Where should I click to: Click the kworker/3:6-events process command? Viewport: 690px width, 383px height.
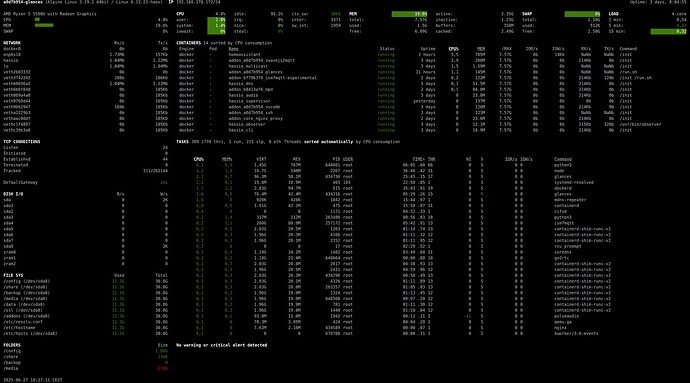click(x=576, y=333)
